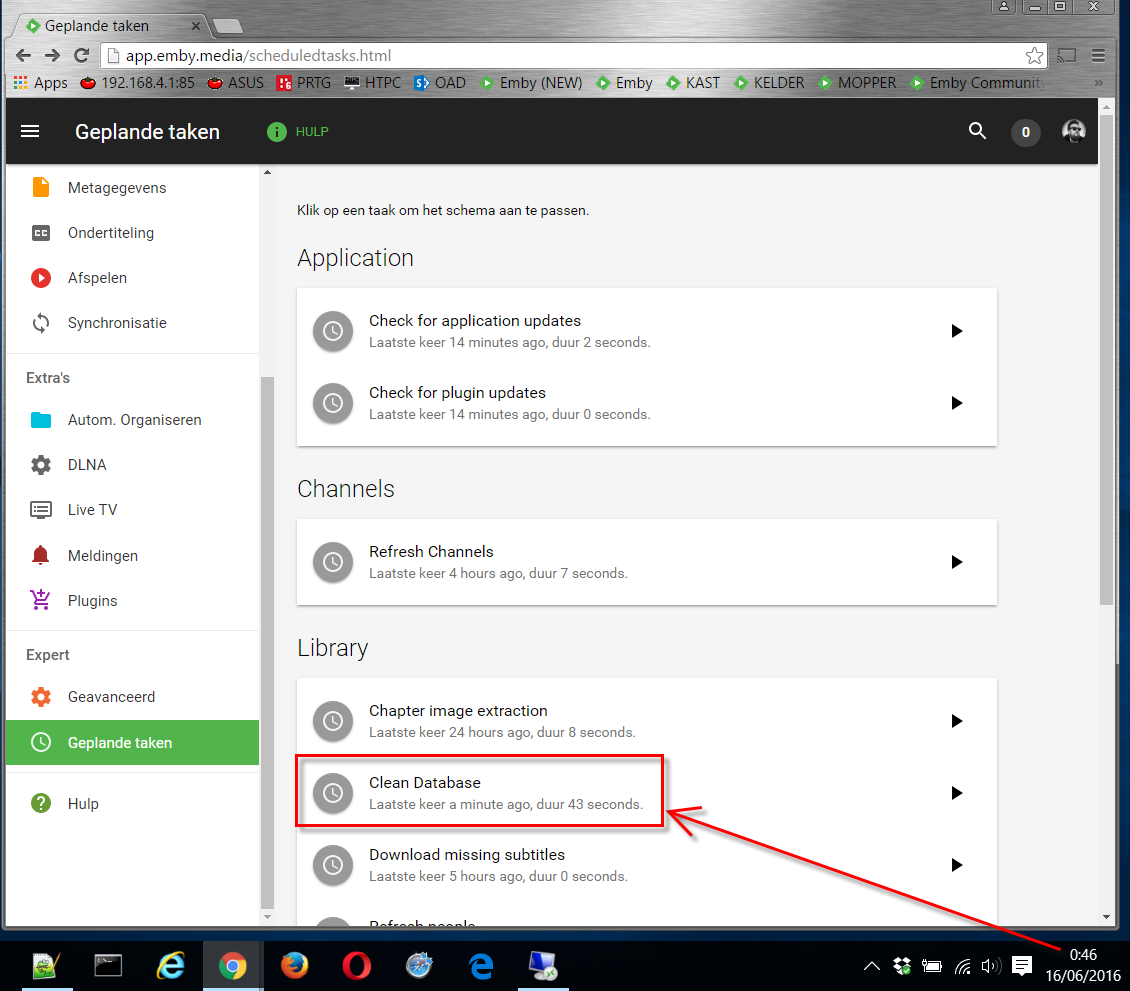Viewport: 1130px width, 991px height.
Task: Click clock icon of Refresh Channels
Action: [333, 562]
